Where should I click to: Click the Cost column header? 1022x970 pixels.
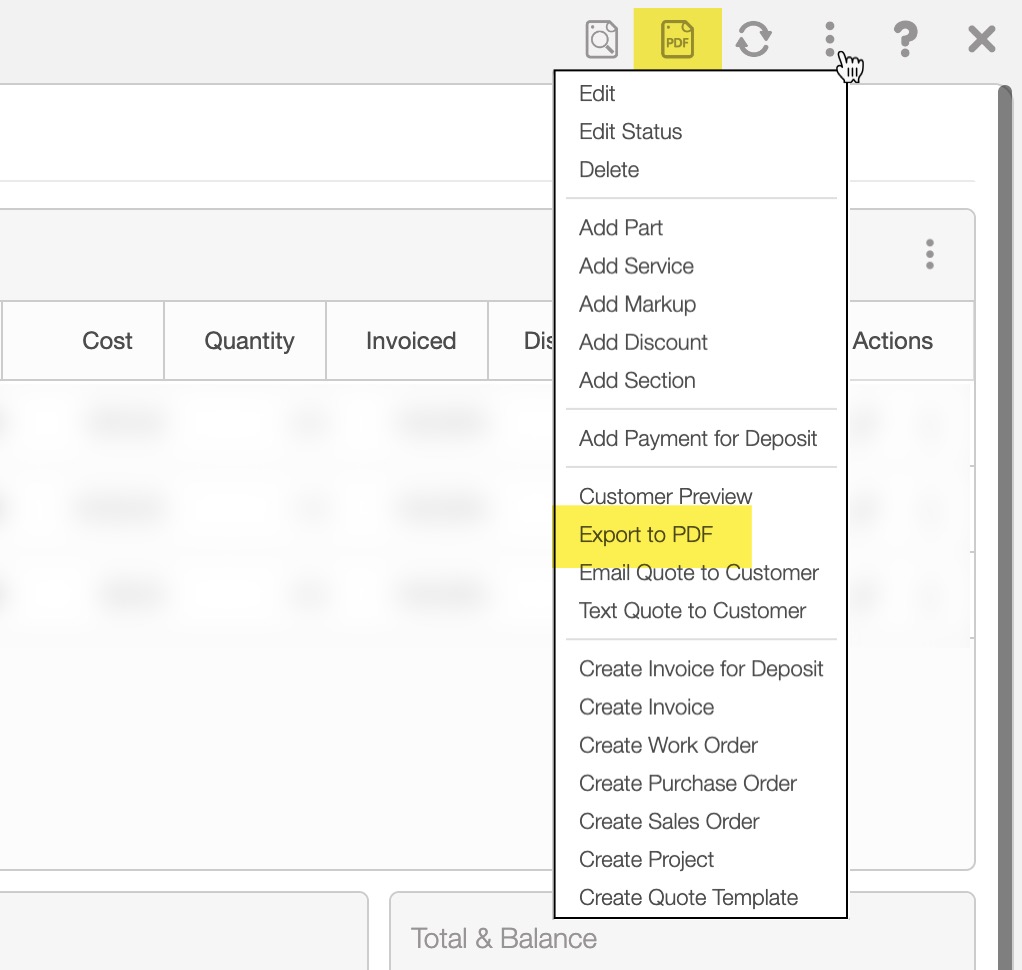107,341
